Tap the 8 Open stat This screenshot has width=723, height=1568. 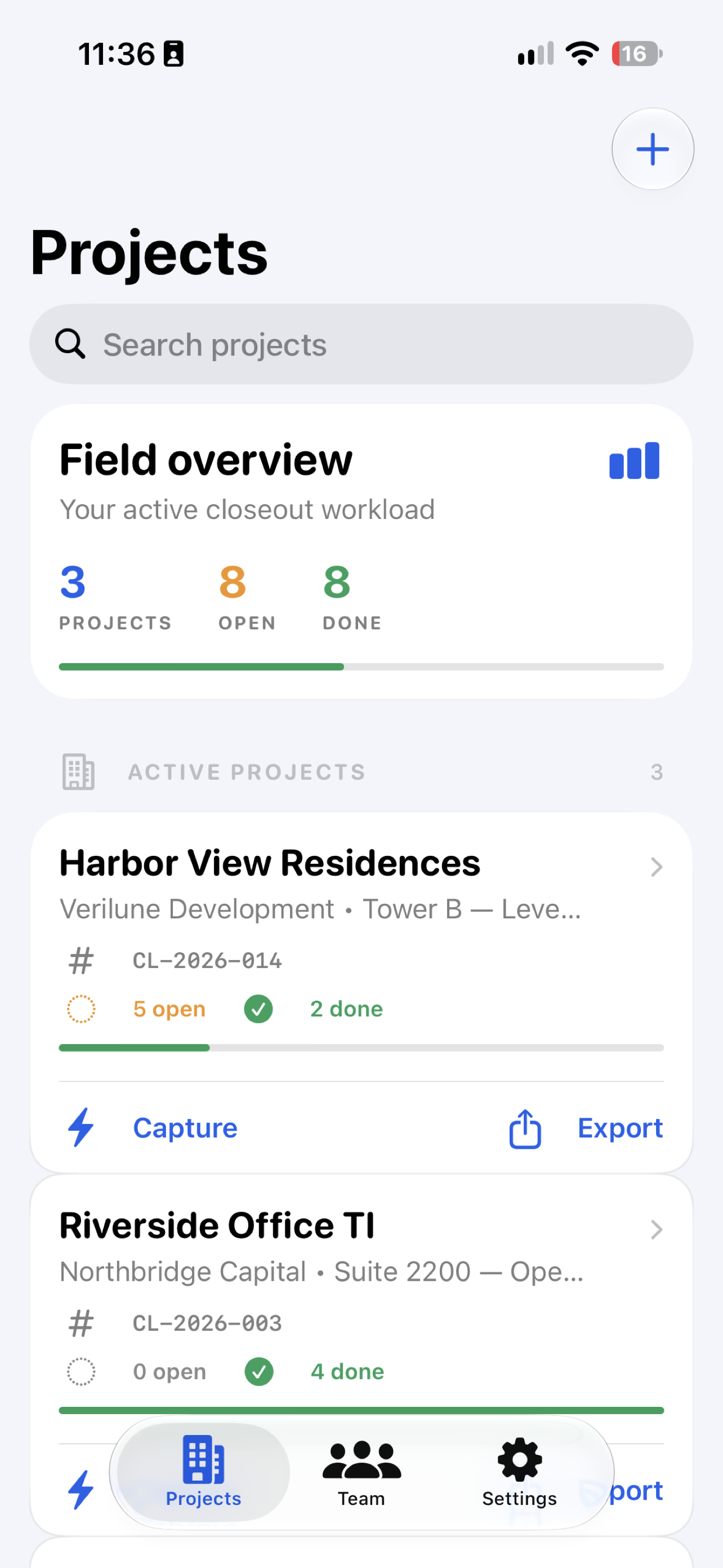pos(247,597)
